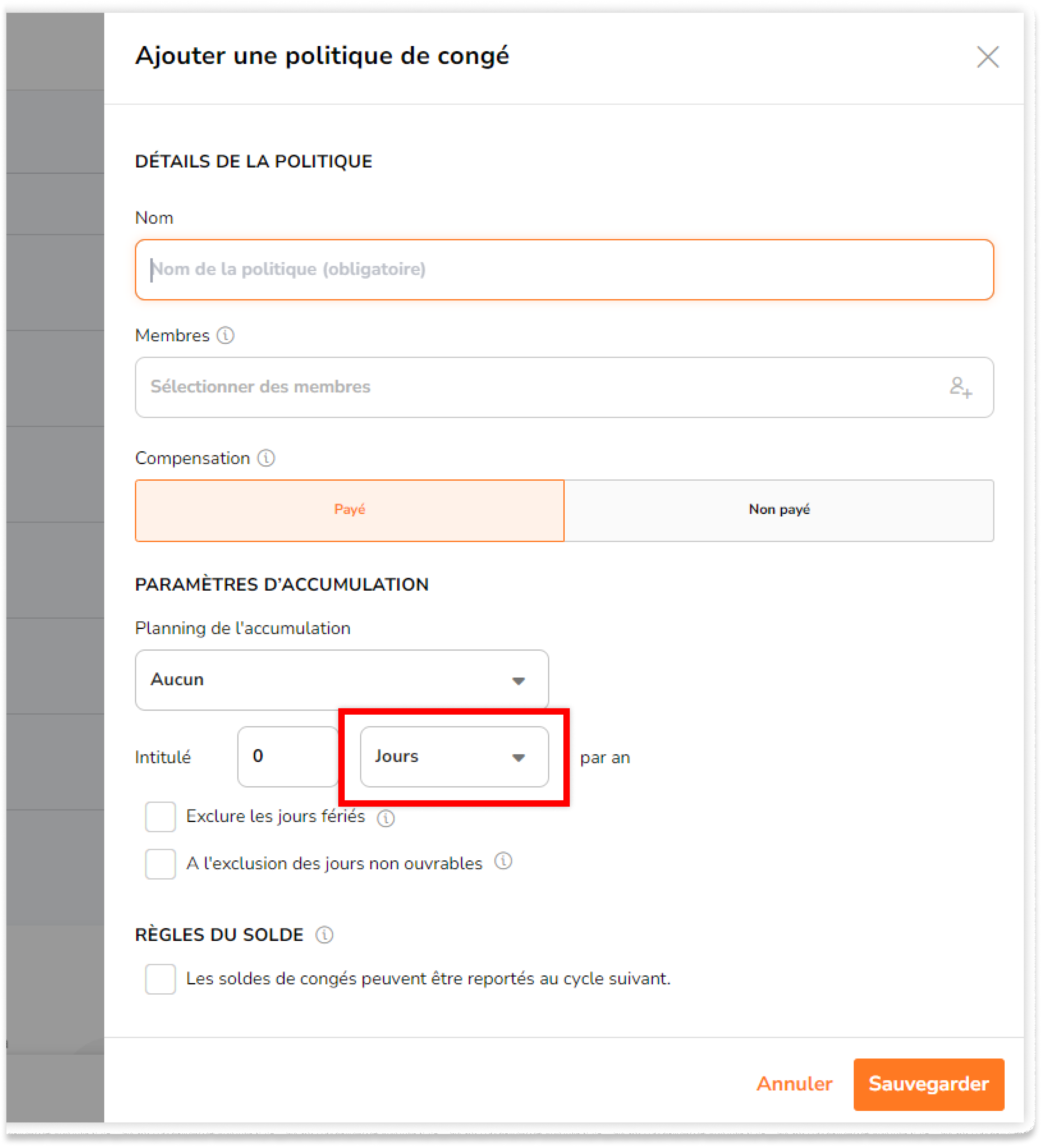The image size is (1043, 1148).
Task: Click the info icon next to Membres
Action: click(225, 335)
